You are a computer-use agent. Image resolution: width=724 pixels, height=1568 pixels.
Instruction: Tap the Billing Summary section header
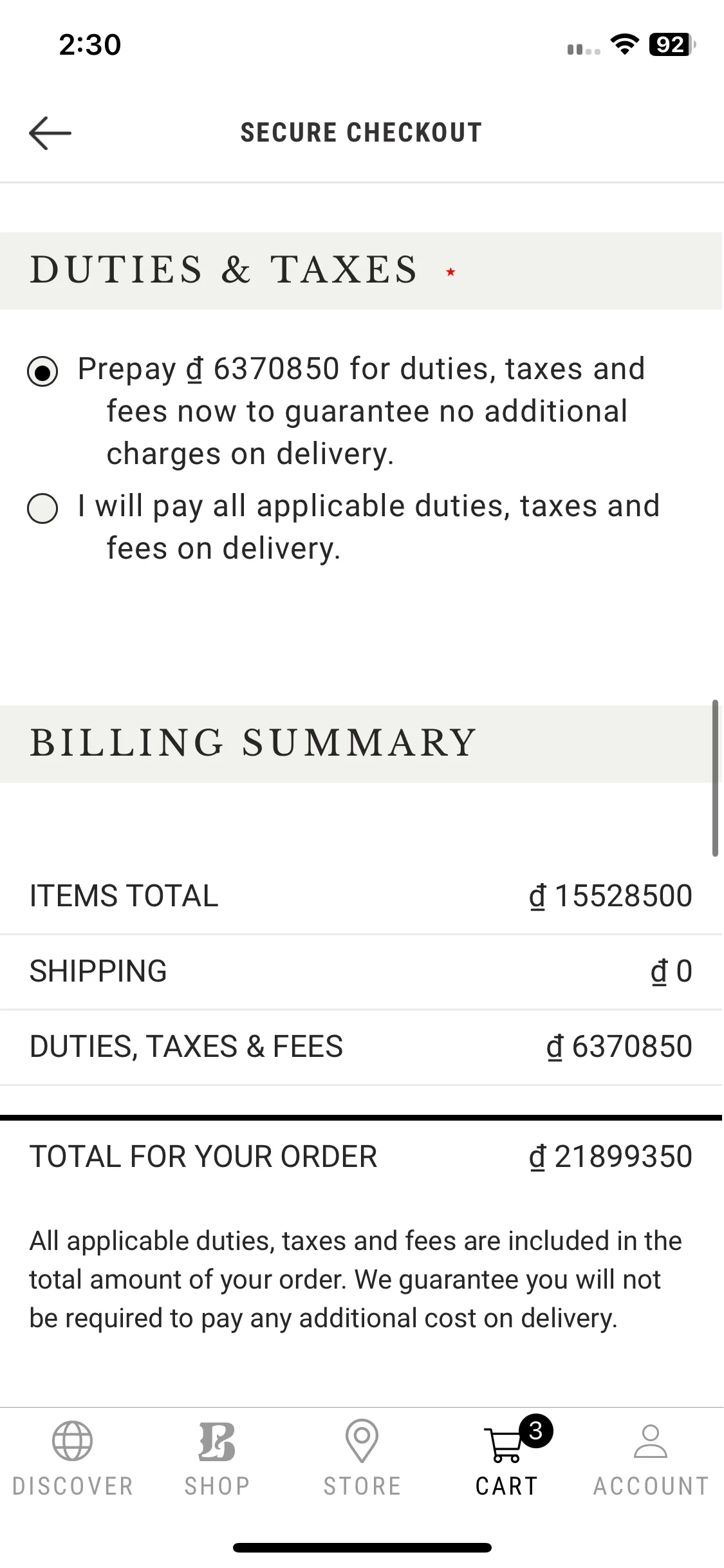[361, 743]
